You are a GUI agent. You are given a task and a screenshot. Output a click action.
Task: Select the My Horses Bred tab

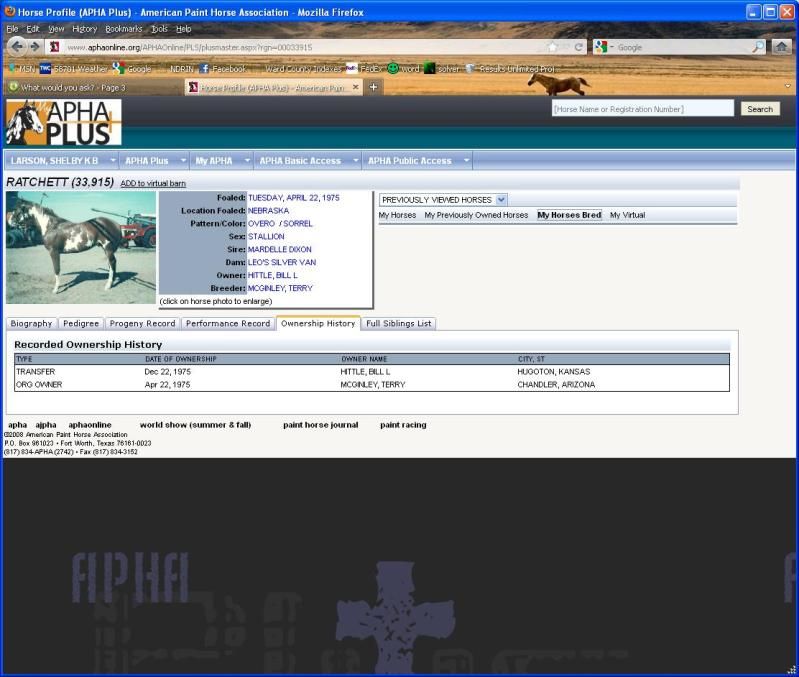[x=569, y=215]
